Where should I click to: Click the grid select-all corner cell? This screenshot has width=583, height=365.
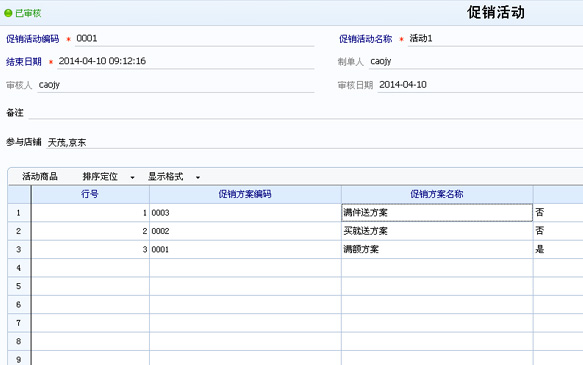(x=19, y=194)
